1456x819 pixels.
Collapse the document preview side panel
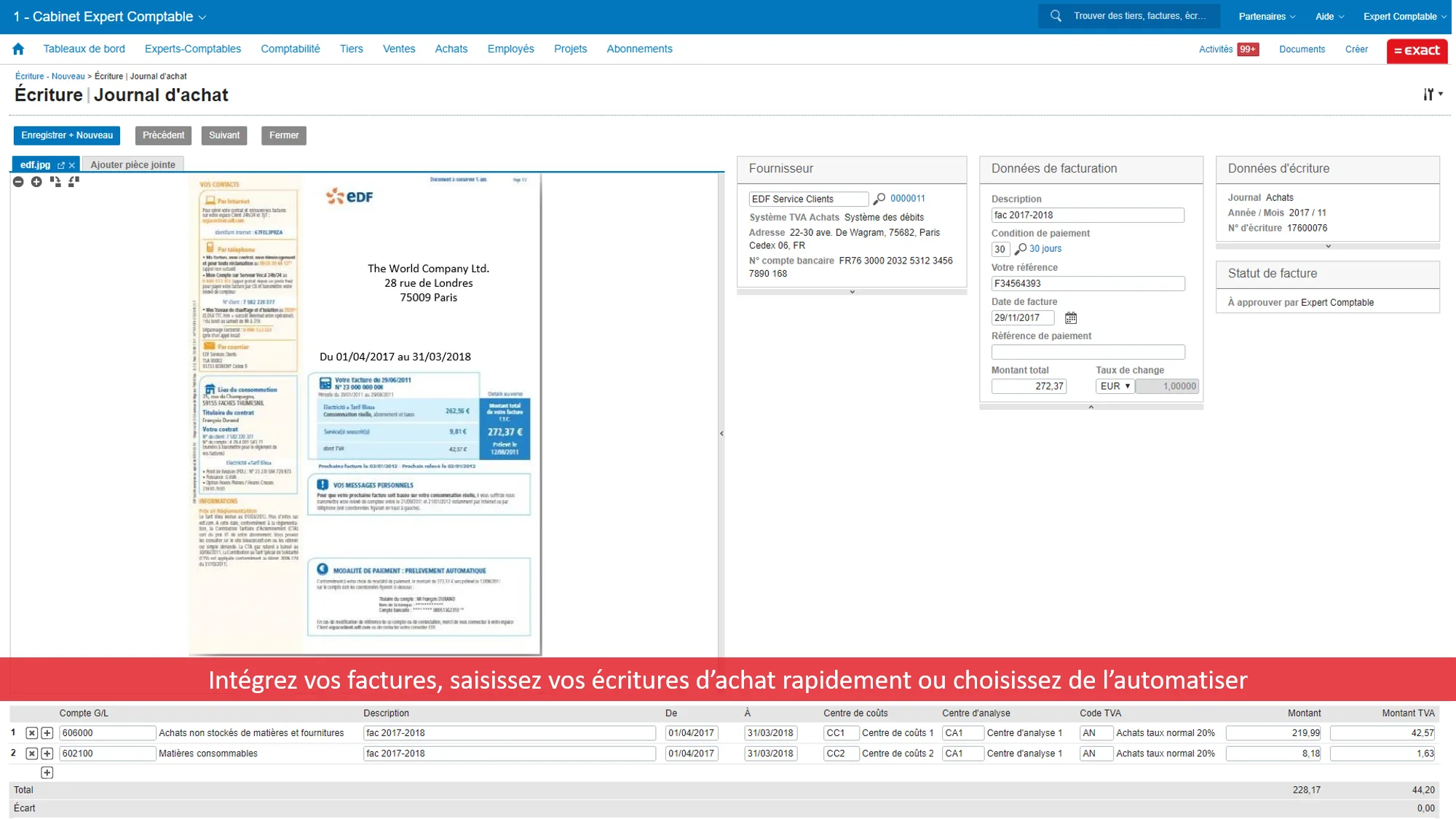coord(721,433)
